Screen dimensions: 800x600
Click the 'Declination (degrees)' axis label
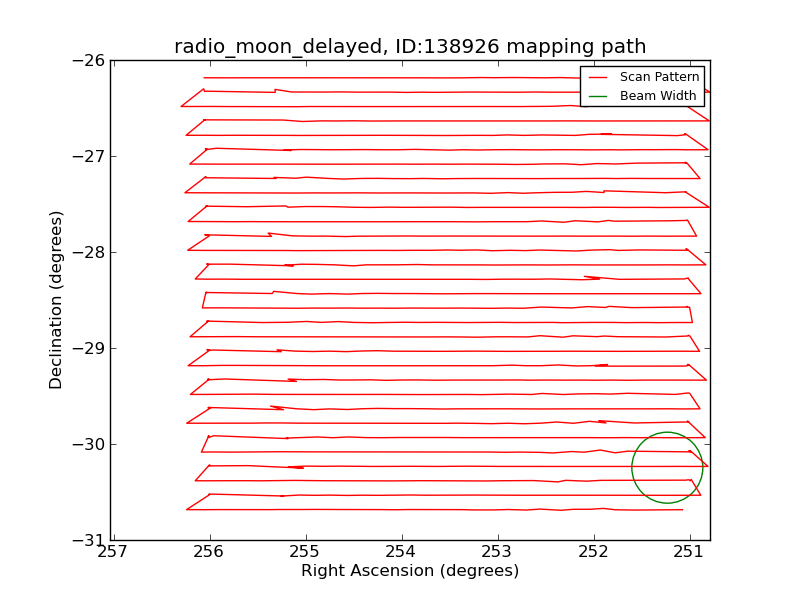pyautogui.click(x=57, y=300)
